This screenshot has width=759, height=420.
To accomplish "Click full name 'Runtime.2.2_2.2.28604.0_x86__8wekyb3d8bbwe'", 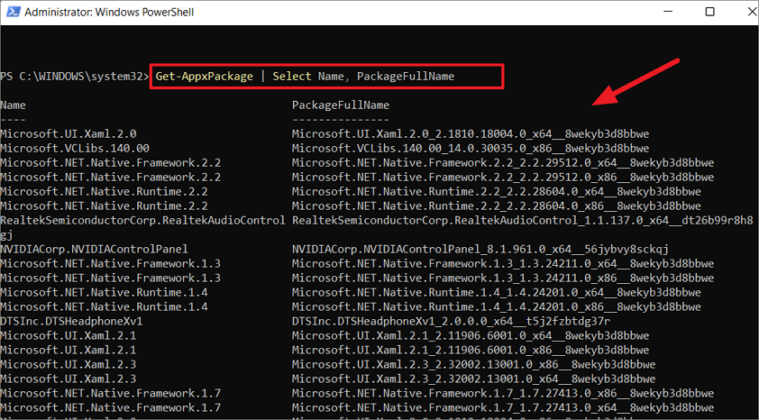I will coord(497,206).
